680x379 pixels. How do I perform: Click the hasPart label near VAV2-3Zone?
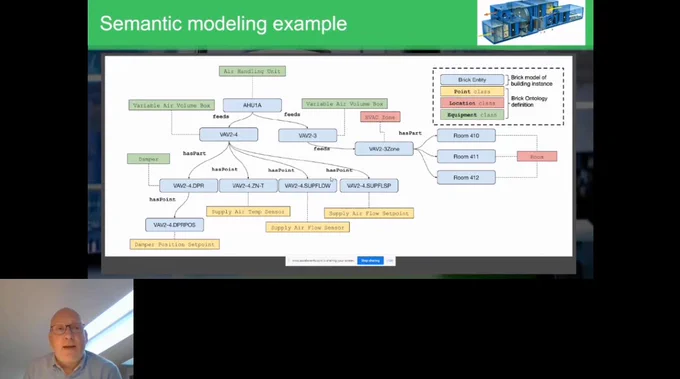tap(410, 133)
